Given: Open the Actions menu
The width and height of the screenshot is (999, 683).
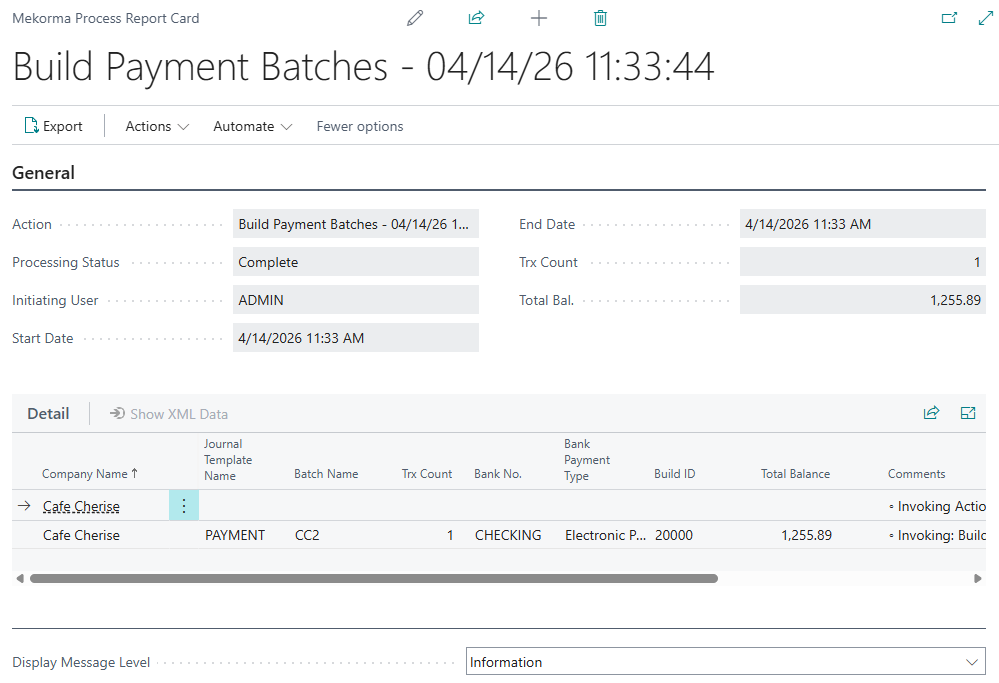Looking at the screenshot, I should pyautogui.click(x=157, y=126).
